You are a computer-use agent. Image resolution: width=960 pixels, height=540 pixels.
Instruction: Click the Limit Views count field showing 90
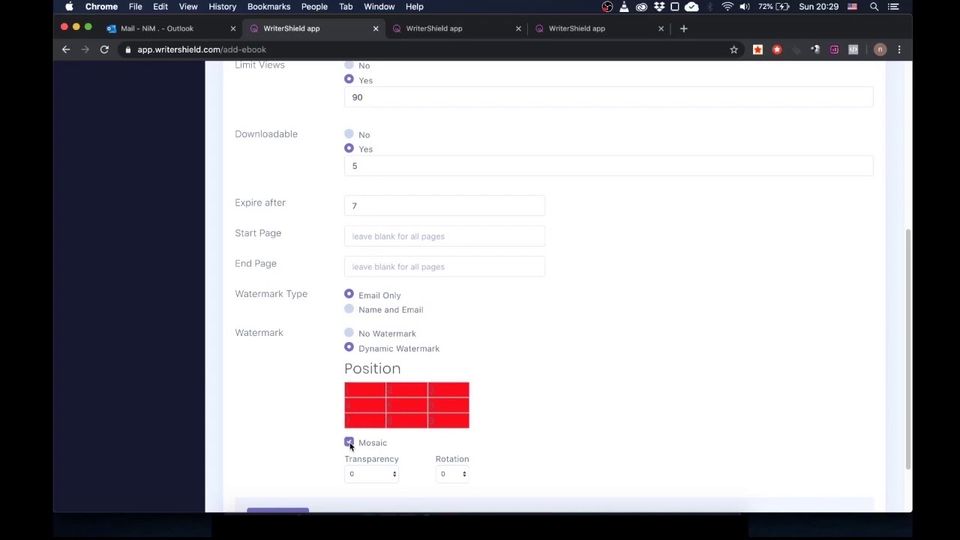click(609, 97)
